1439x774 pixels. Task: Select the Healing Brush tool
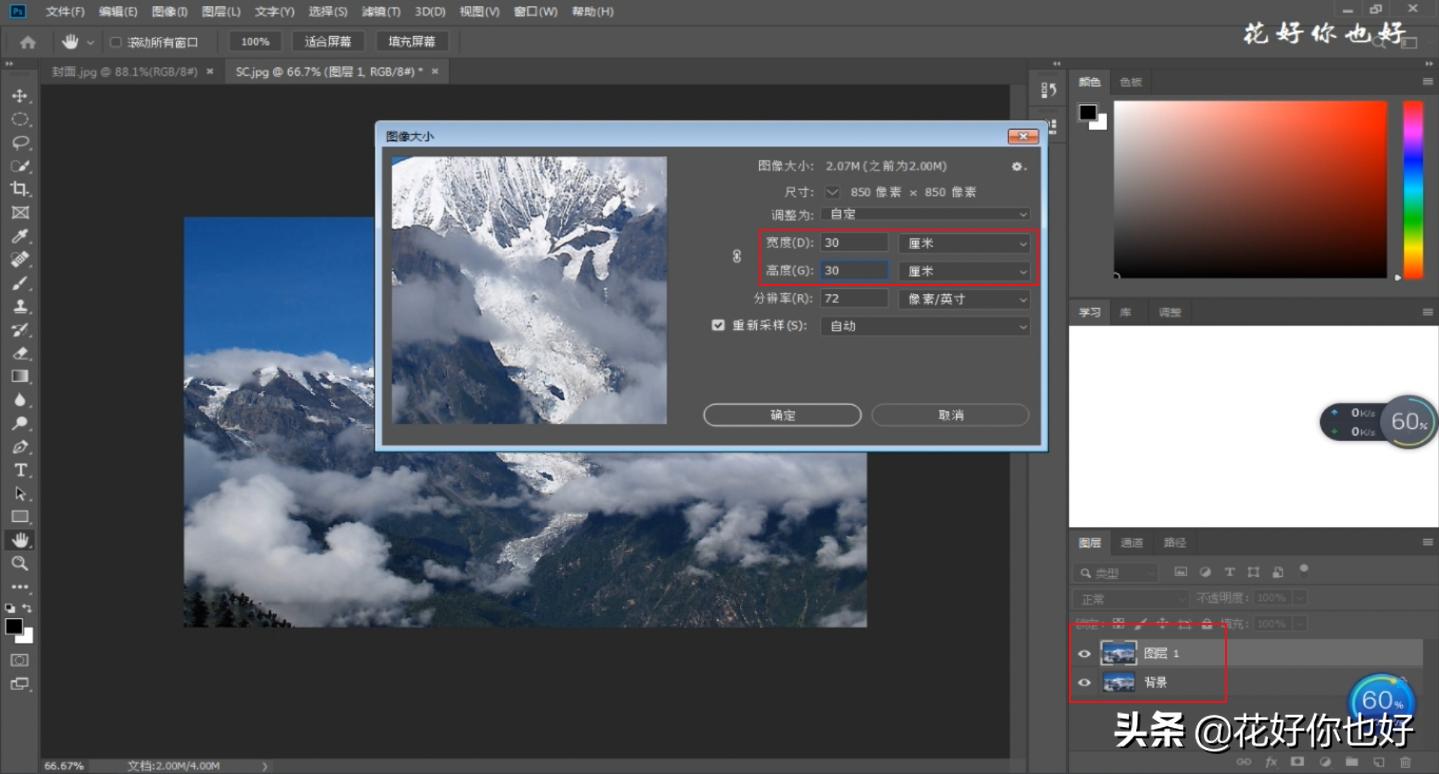19,260
